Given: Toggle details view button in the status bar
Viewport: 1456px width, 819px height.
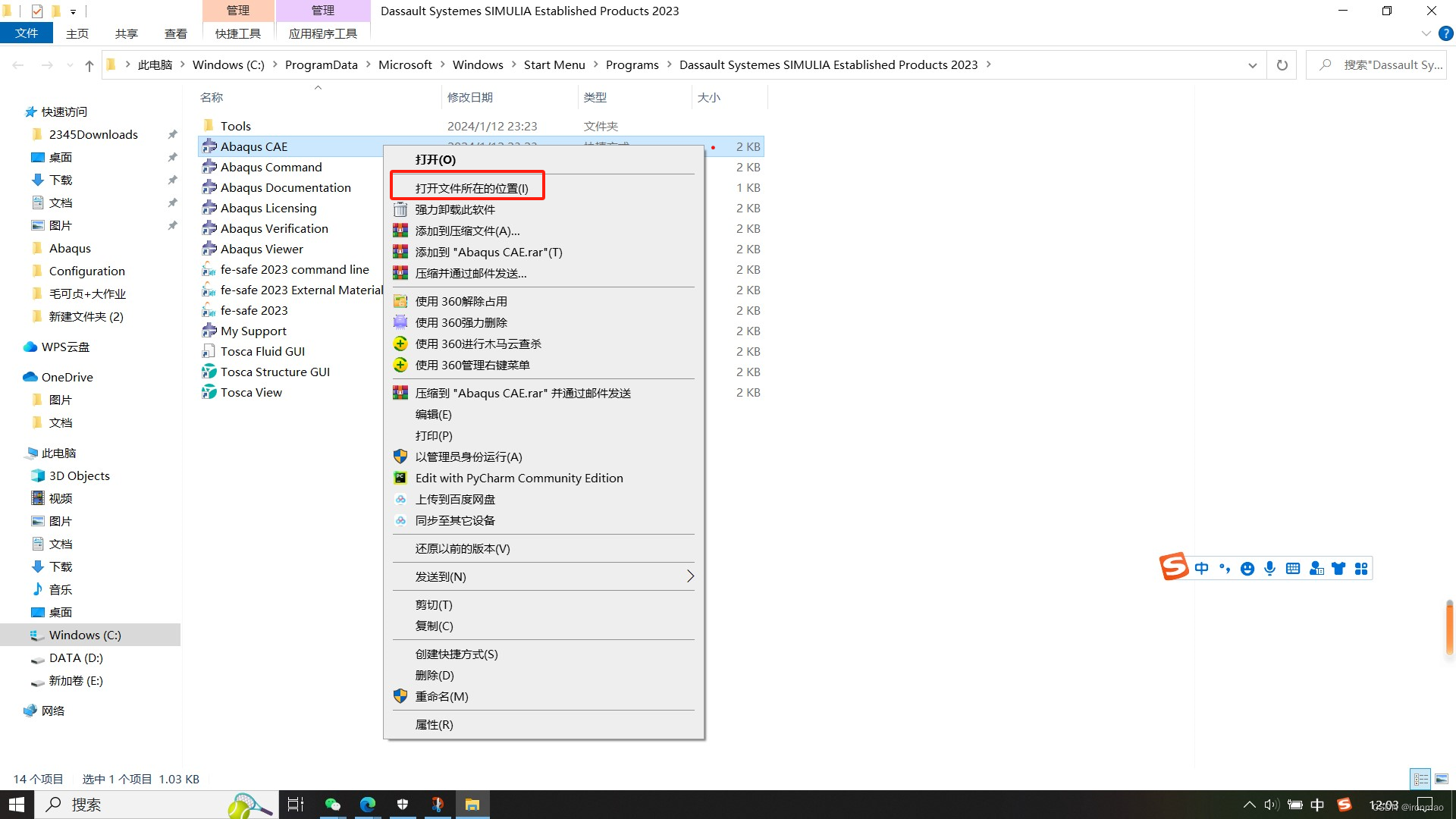Looking at the screenshot, I should click(1420, 779).
